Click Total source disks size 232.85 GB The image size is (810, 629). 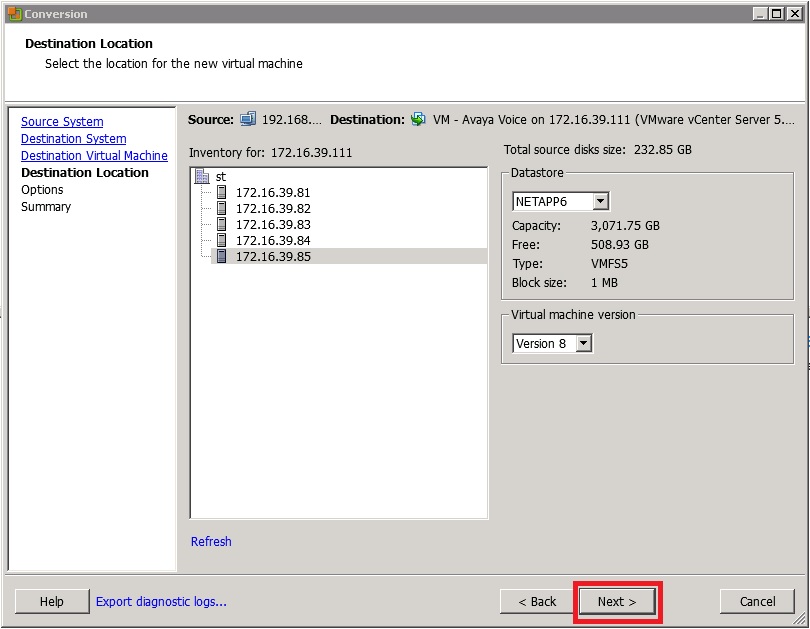click(598, 150)
